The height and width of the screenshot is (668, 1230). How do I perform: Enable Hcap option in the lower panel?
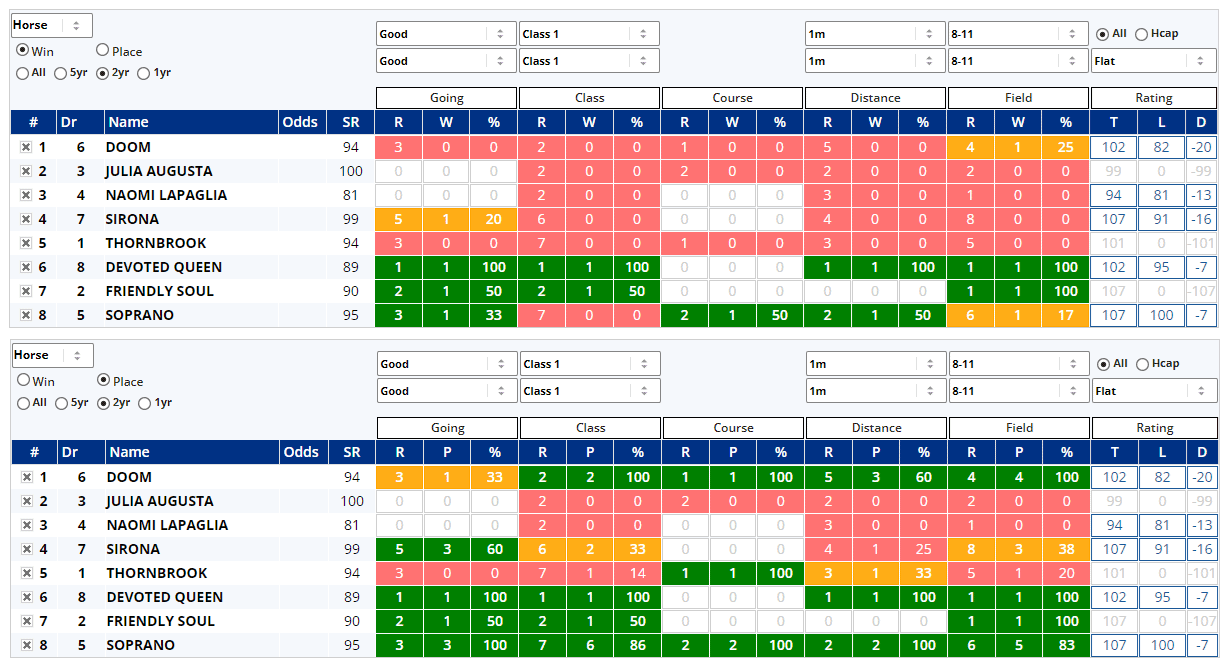click(1142, 364)
